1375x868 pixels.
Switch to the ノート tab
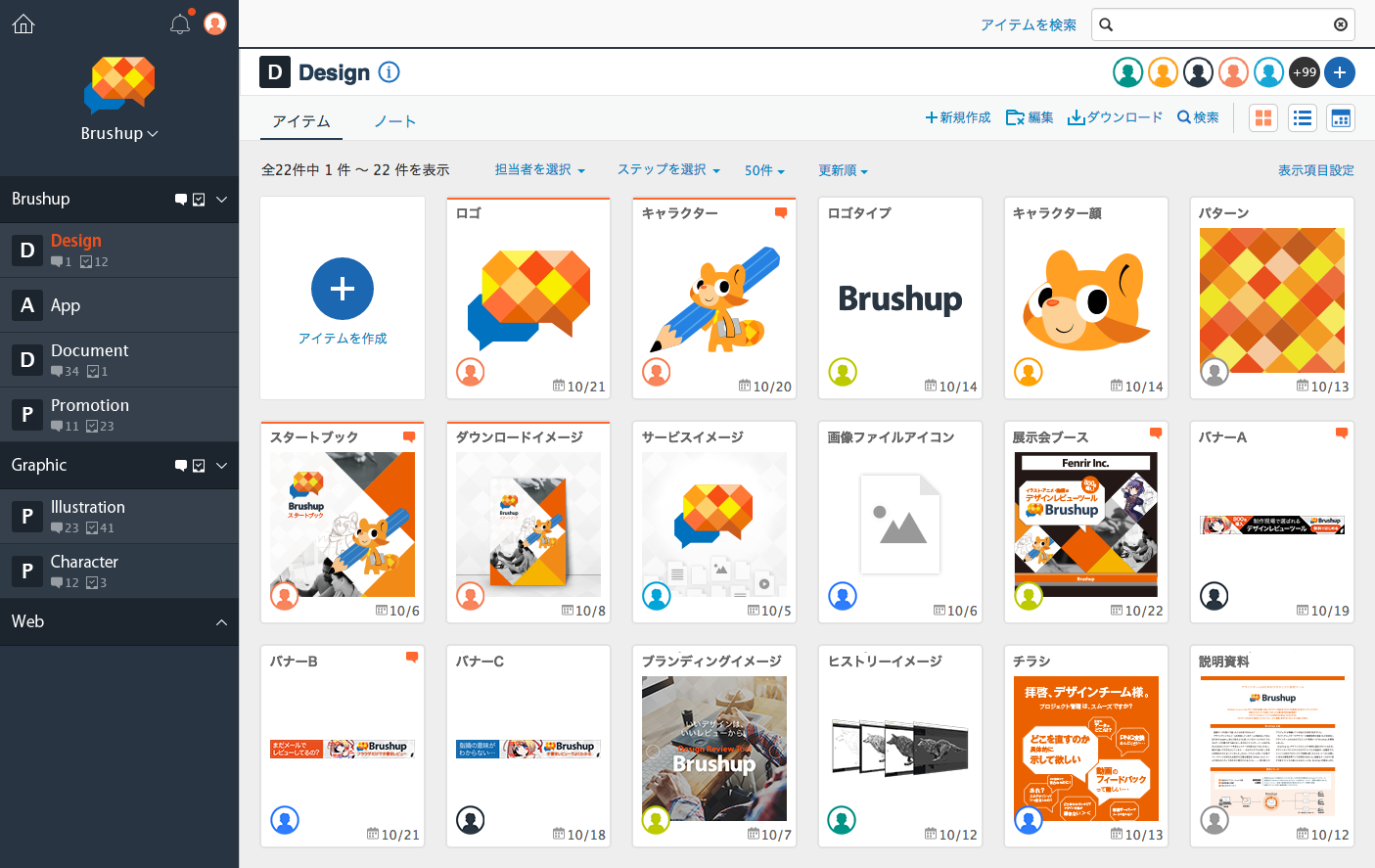[395, 121]
